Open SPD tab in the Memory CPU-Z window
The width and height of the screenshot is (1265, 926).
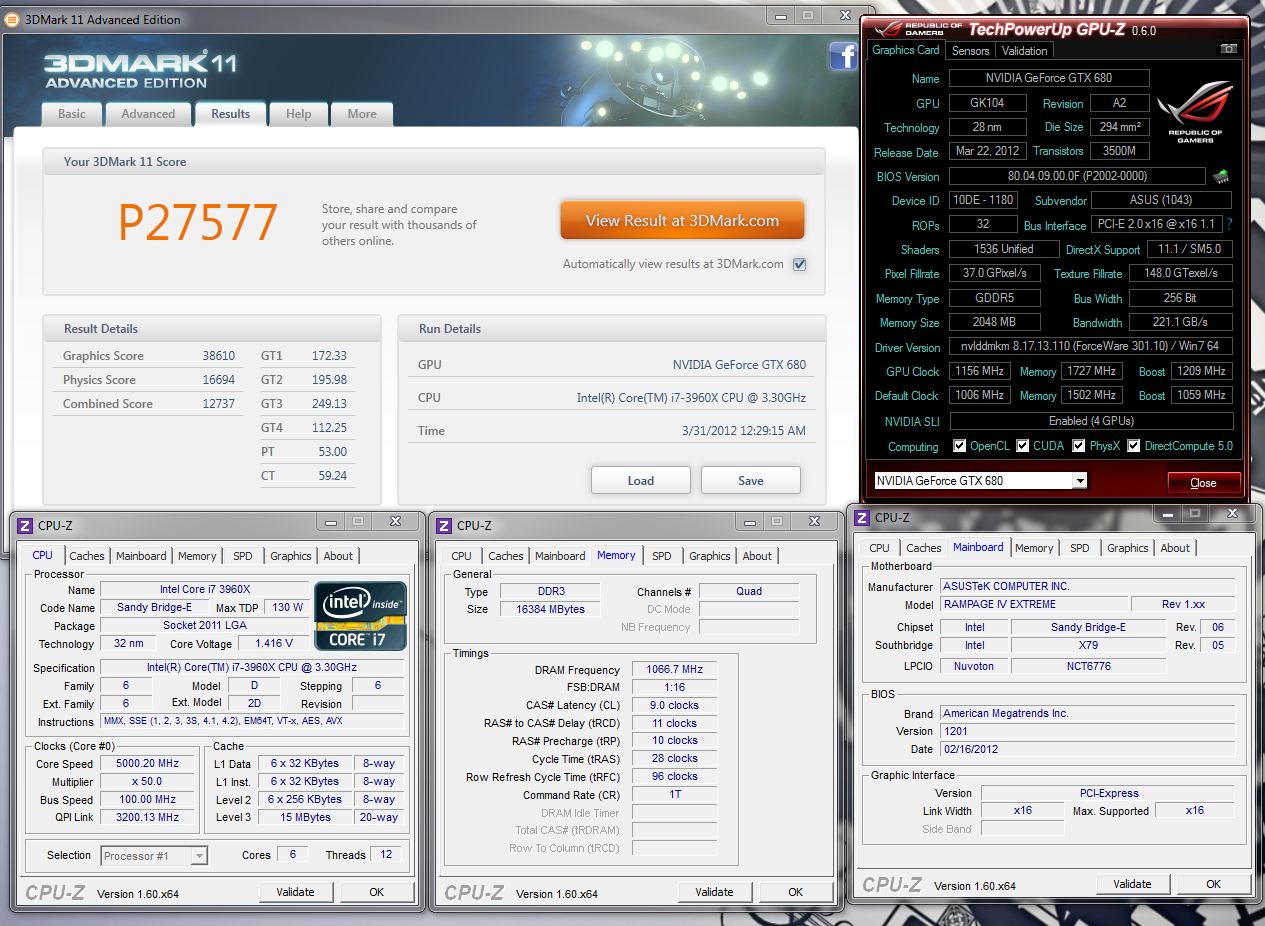coord(662,556)
